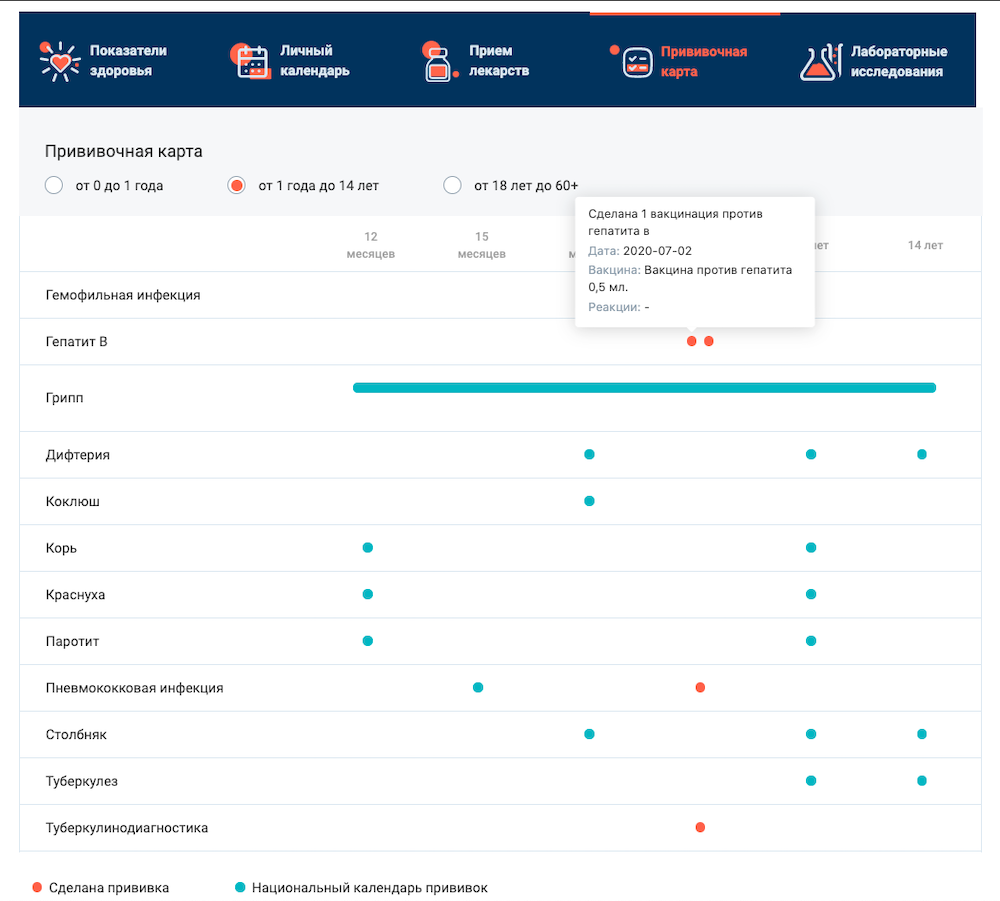Screen dimensions: 1000x901
Task: Open the Показатели здоровья tab
Action: click(128, 61)
